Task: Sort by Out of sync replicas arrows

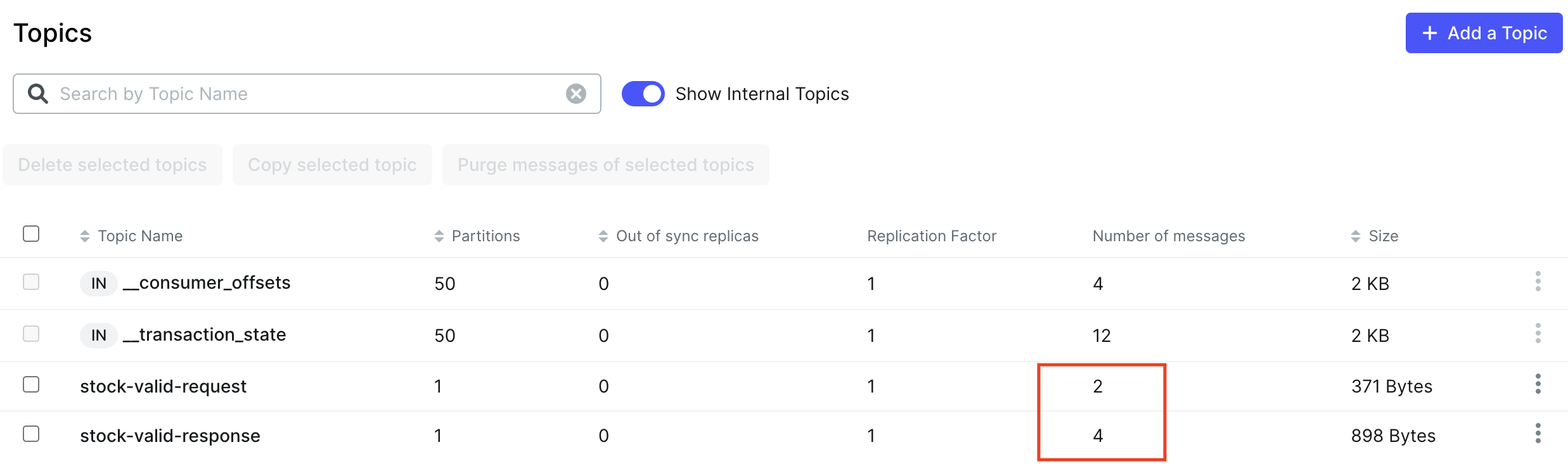Action: [x=603, y=236]
